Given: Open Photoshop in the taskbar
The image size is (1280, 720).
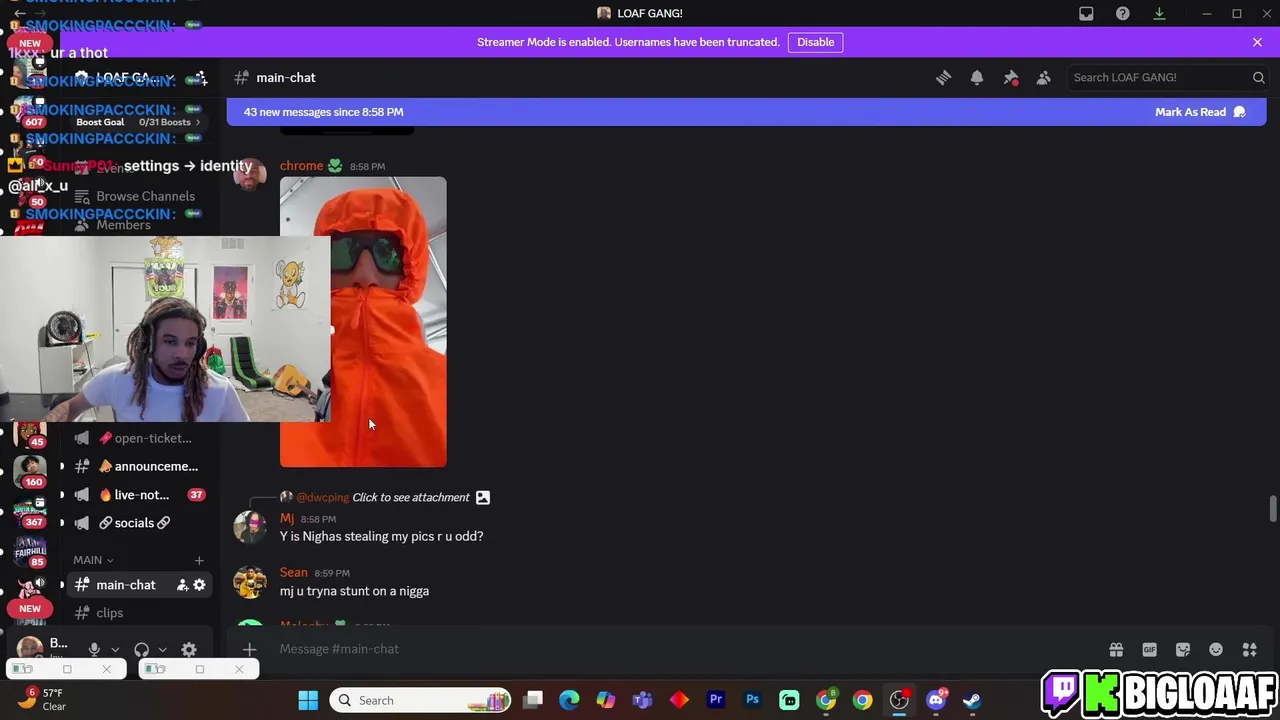Looking at the screenshot, I should pos(752,700).
